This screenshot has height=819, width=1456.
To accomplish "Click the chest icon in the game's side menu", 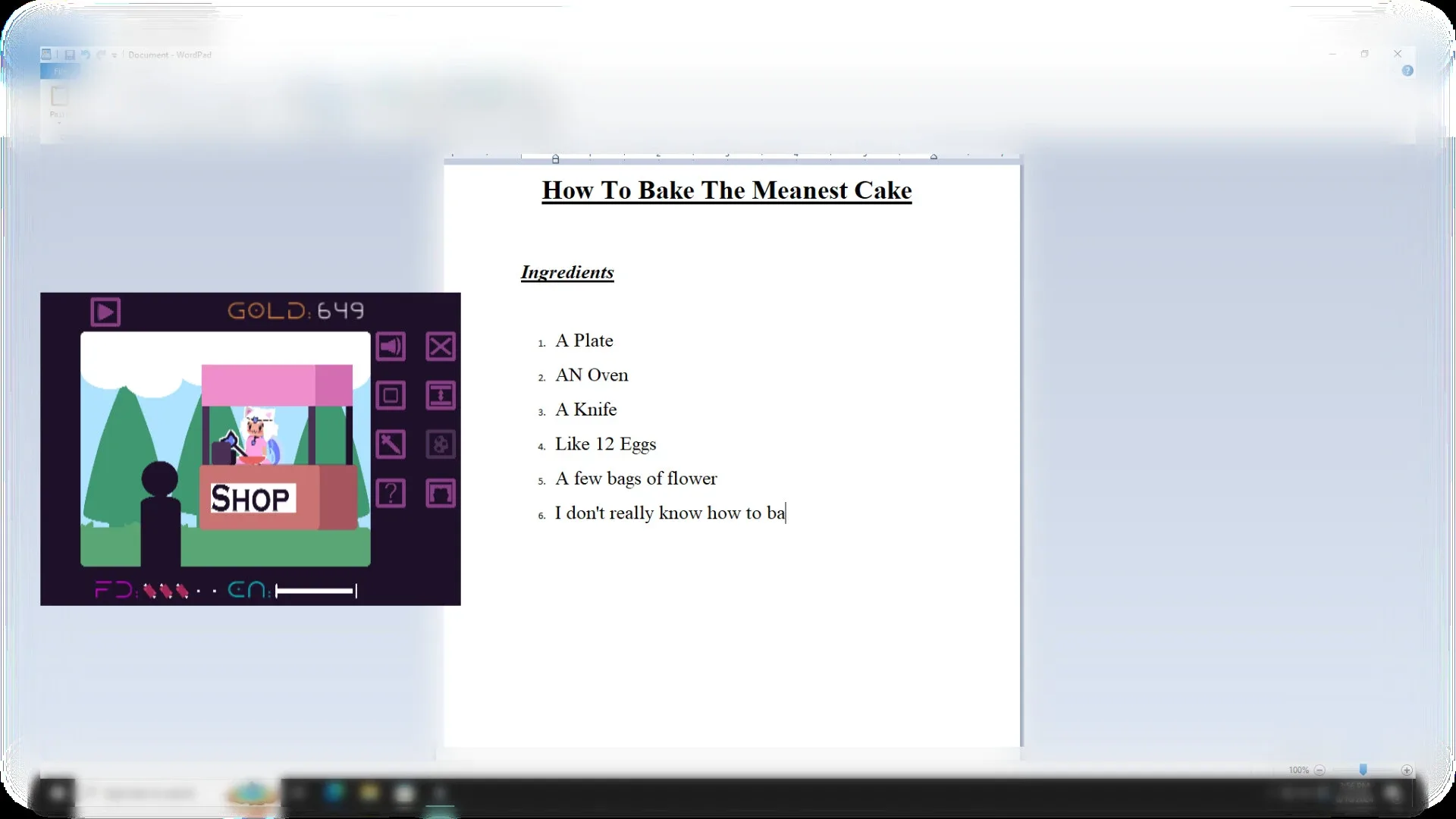I will pos(441,494).
